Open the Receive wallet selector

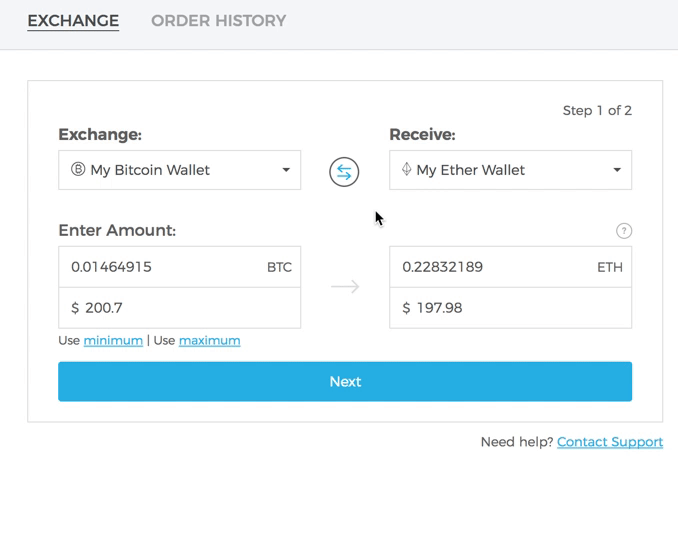(510, 170)
